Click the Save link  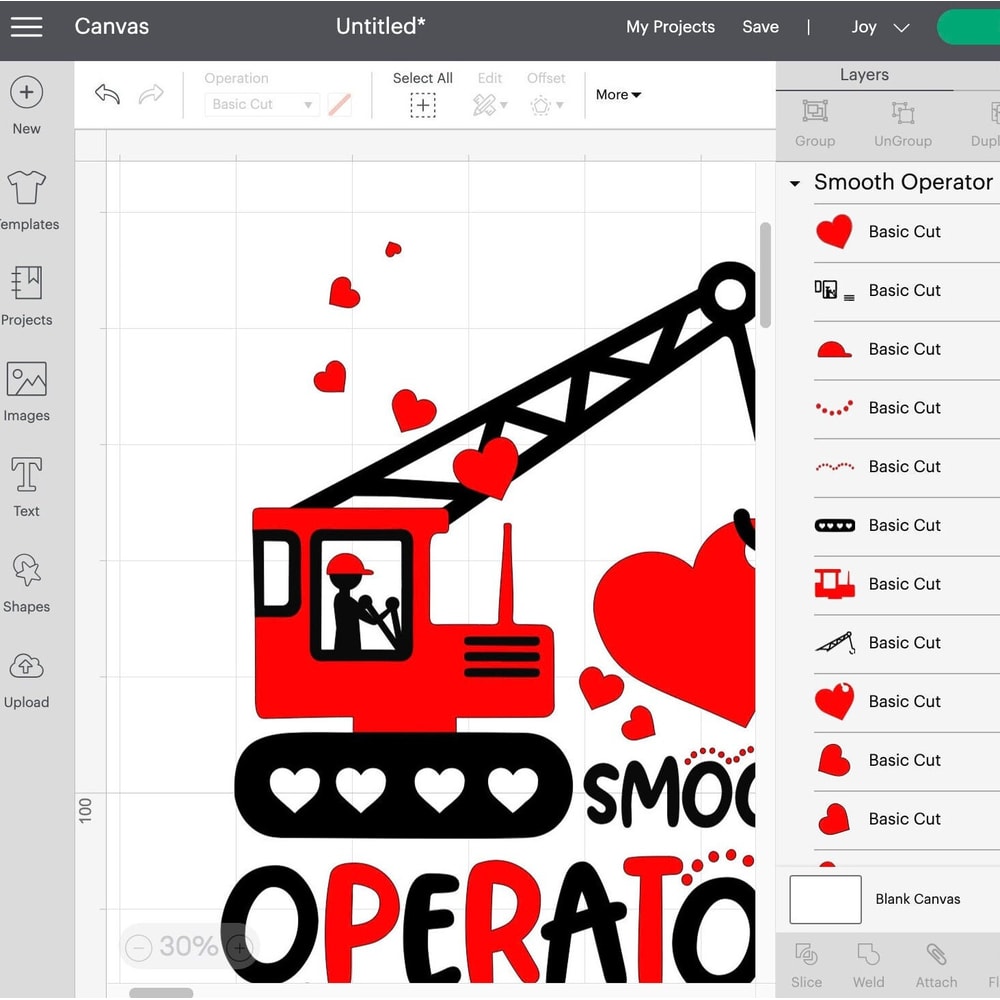pos(760,27)
